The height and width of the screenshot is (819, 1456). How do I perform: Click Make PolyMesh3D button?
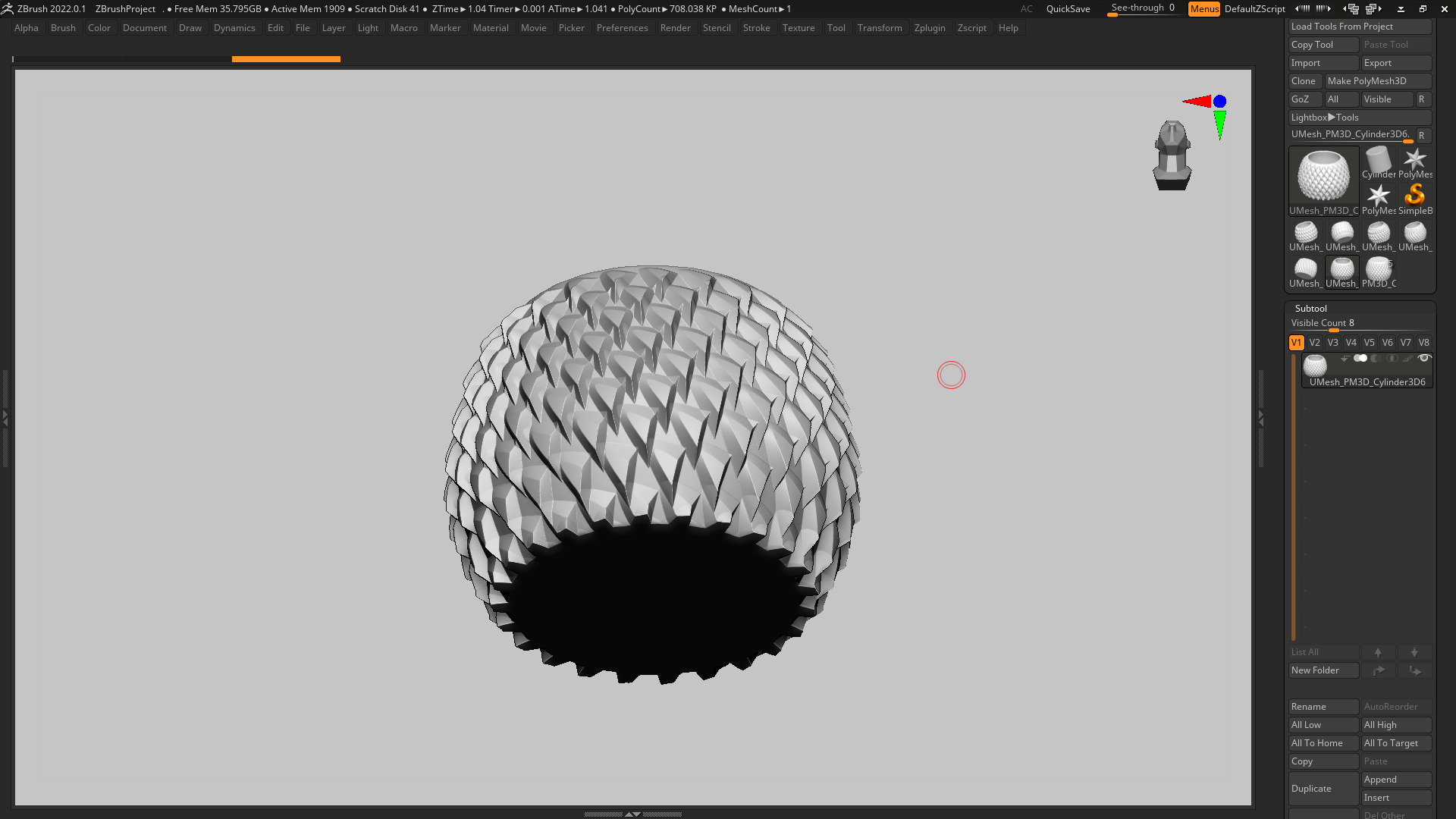click(x=1378, y=81)
